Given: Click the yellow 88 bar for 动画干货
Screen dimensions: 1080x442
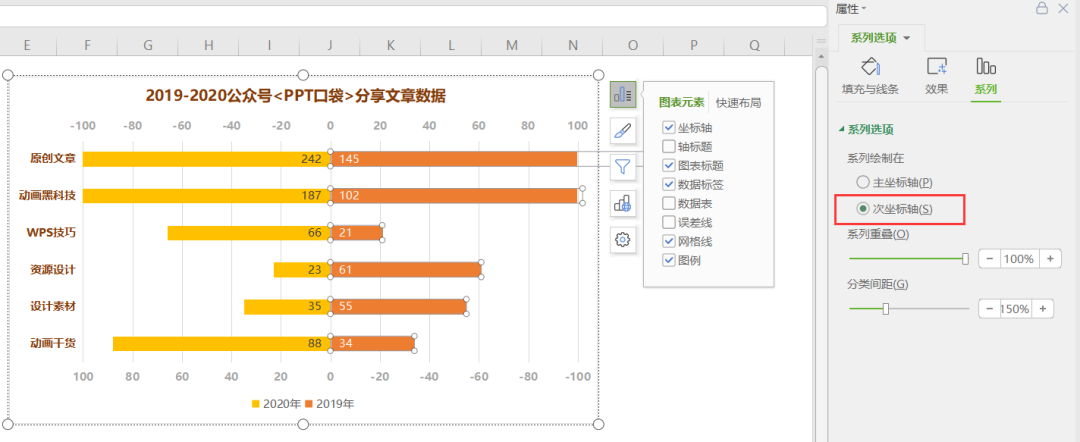Looking at the screenshot, I should click(x=222, y=344).
